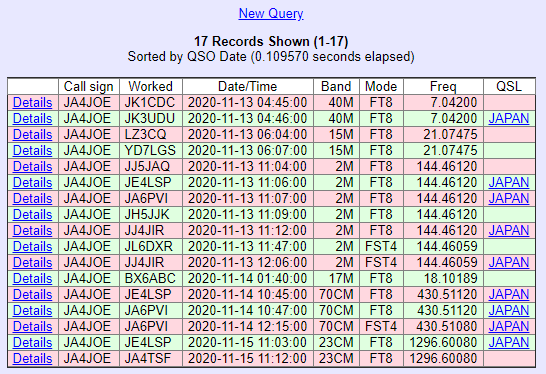Open JAPAN QSL for JE4LSP at 11:06:00

509,182
